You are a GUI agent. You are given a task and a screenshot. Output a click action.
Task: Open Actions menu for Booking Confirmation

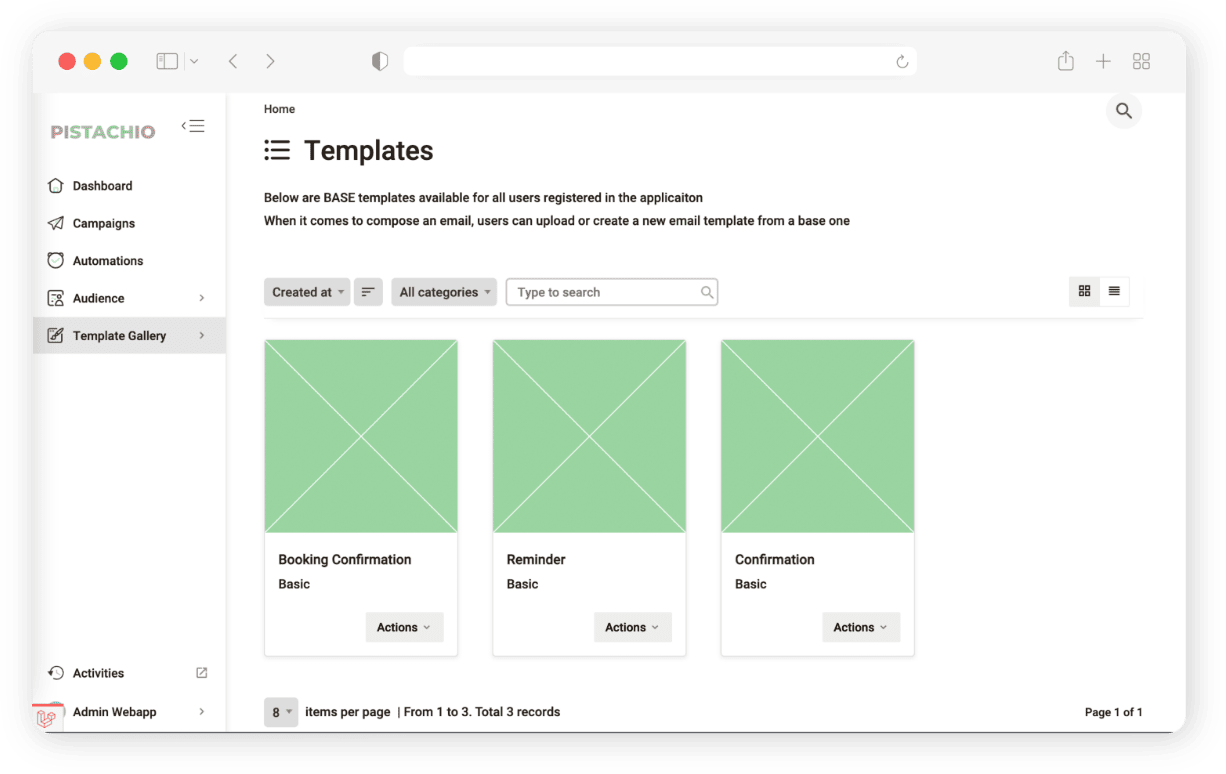(x=404, y=627)
